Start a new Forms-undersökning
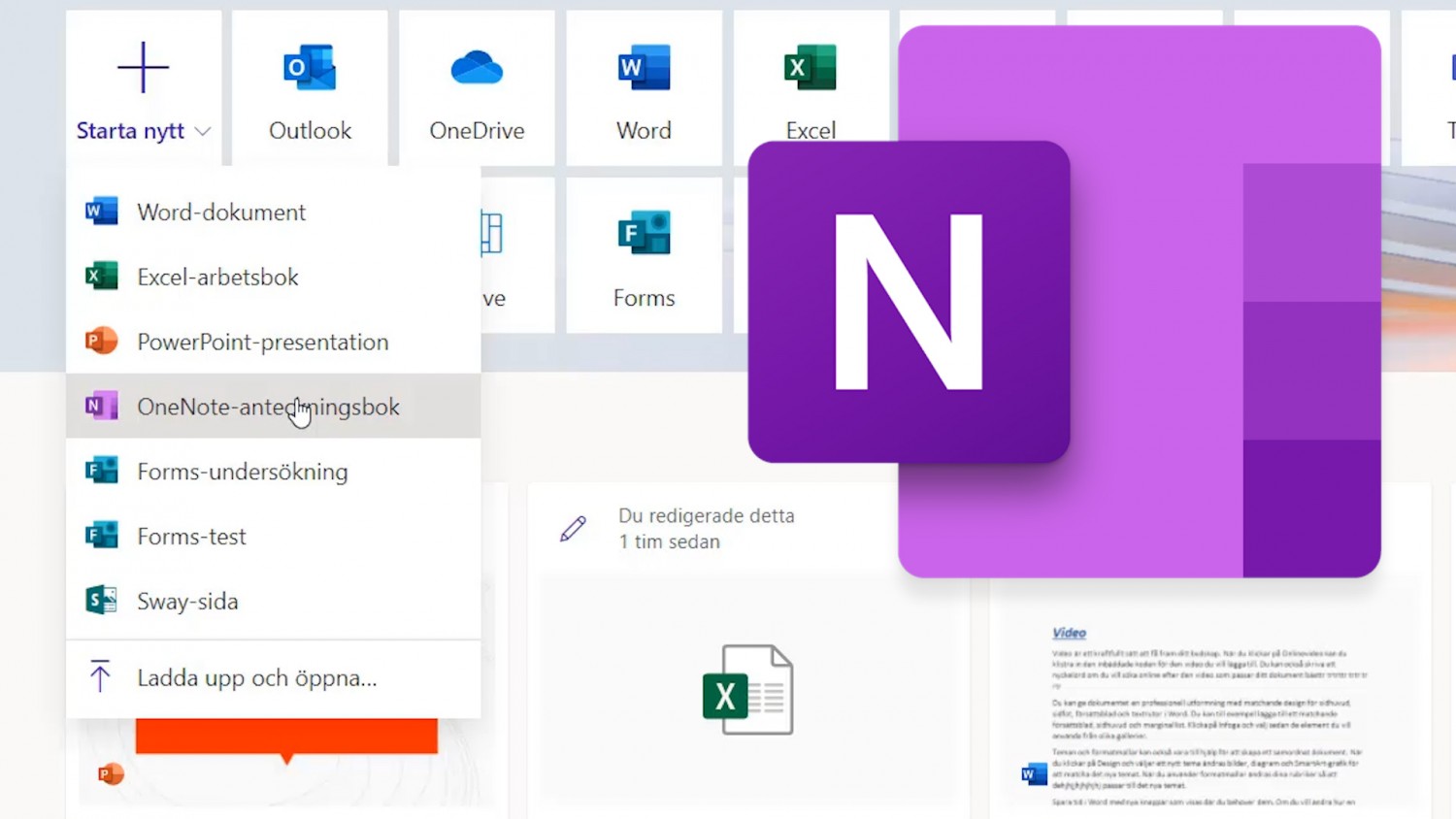The image size is (1456, 819). pyautogui.click(x=242, y=472)
